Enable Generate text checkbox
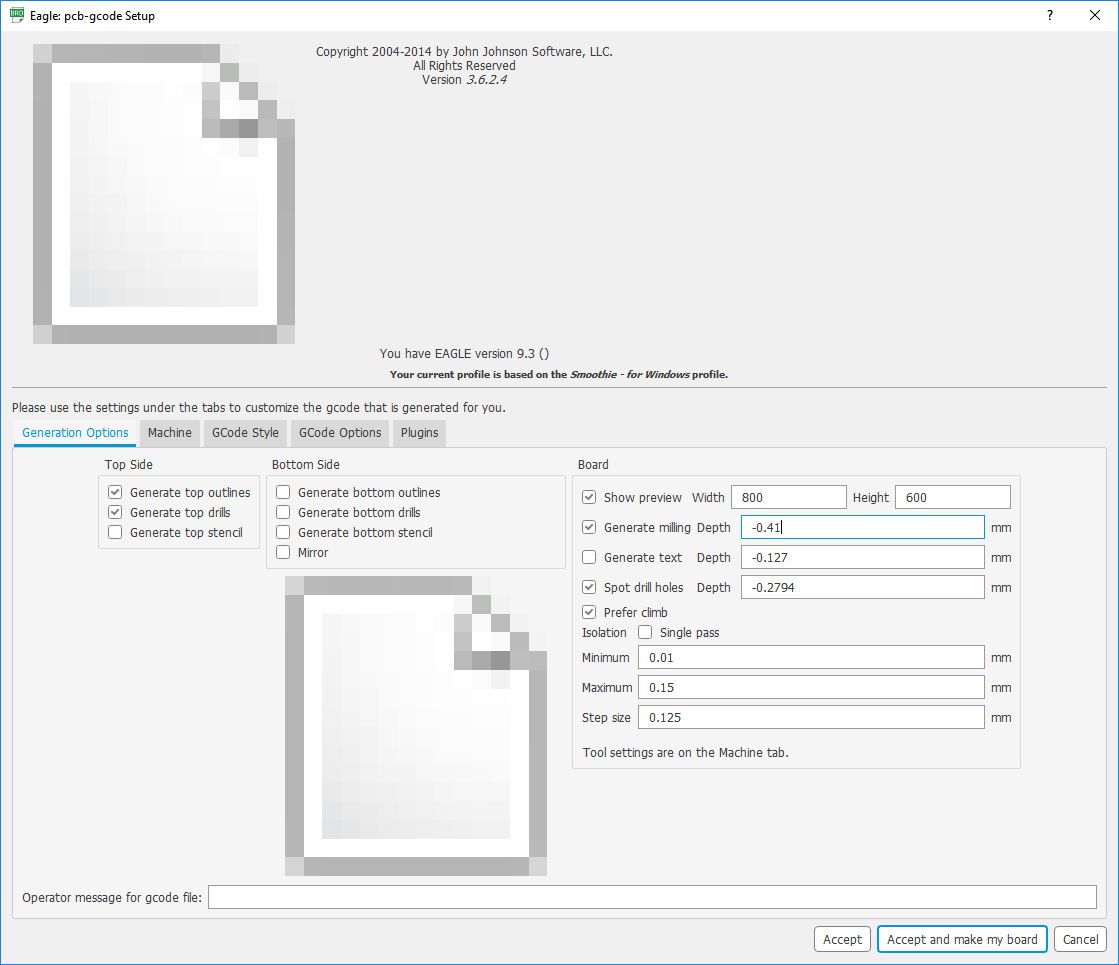Viewport: 1119px width, 965px height. pyautogui.click(x=589, y=557)
